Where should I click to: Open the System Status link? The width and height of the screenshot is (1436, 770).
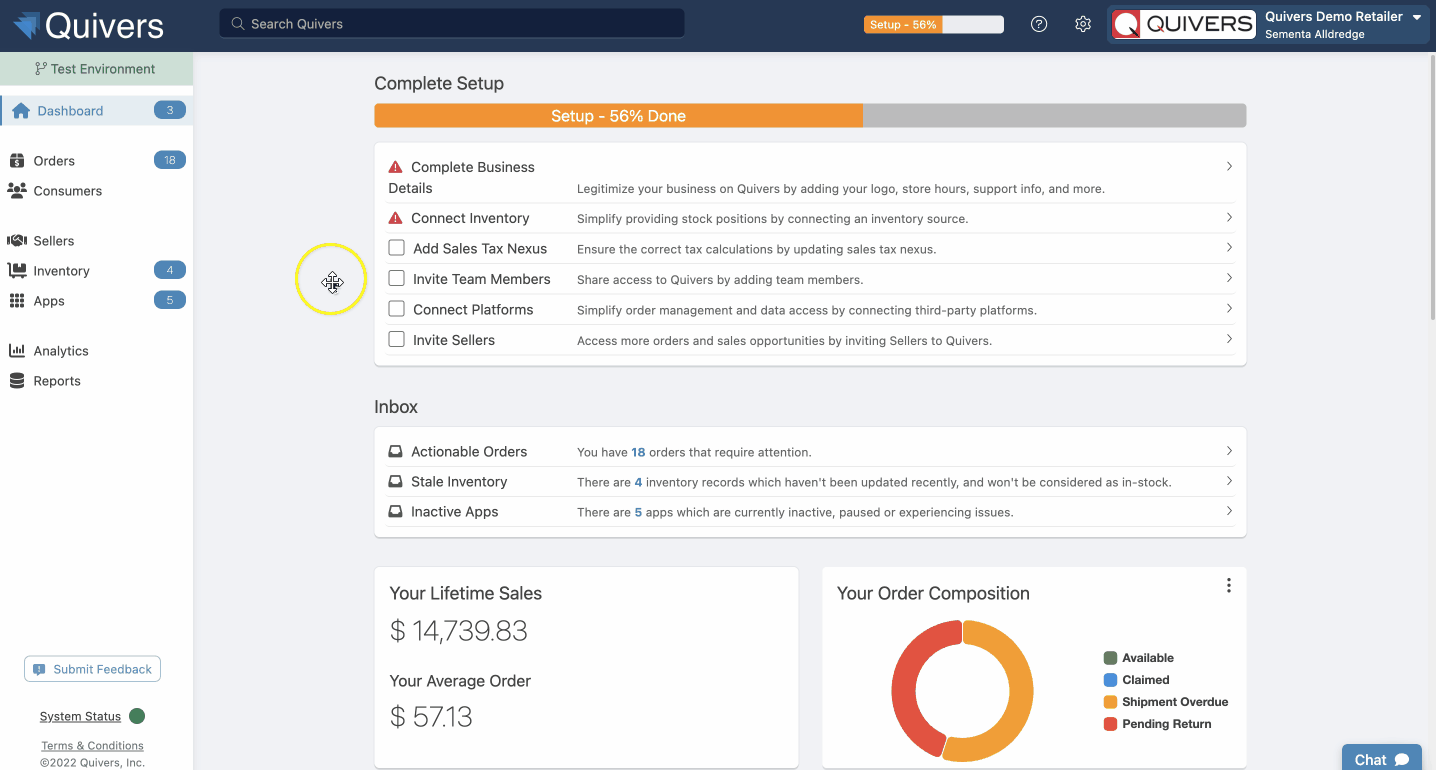coord(80,716)
